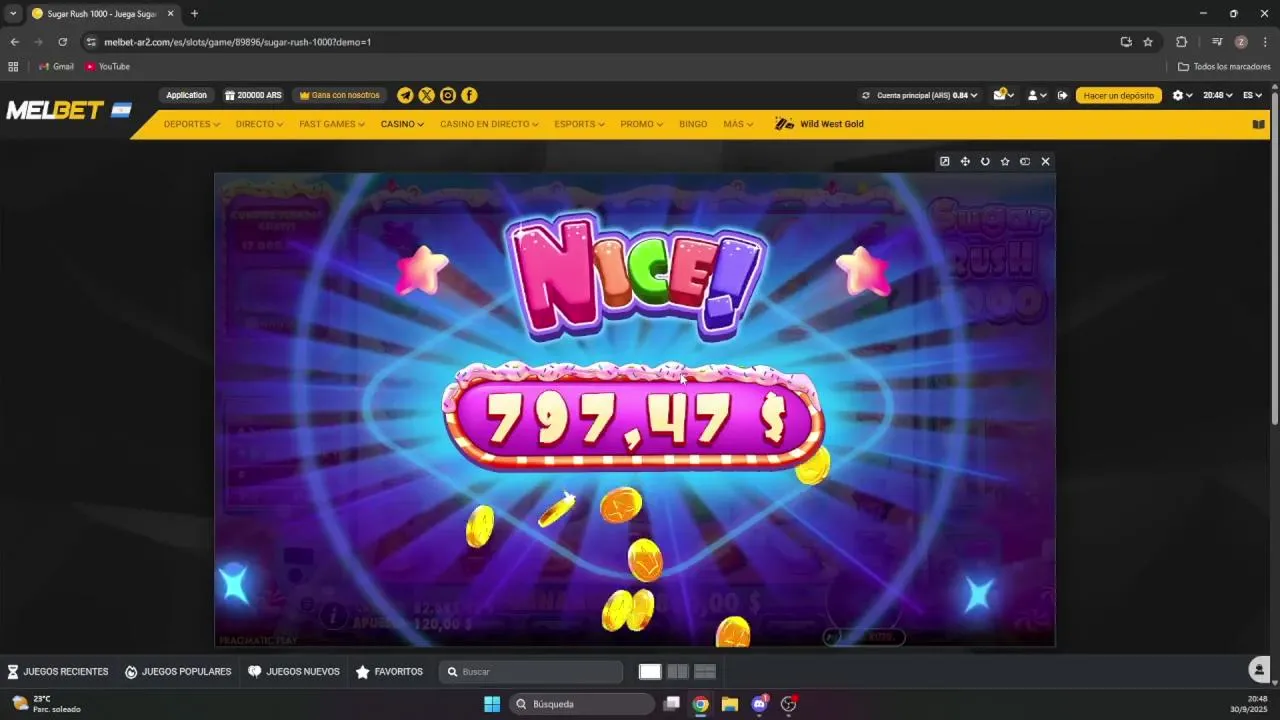Open ES language dropdown
The height and width of the screenshot is (720, 1280).
(1252, 95)
